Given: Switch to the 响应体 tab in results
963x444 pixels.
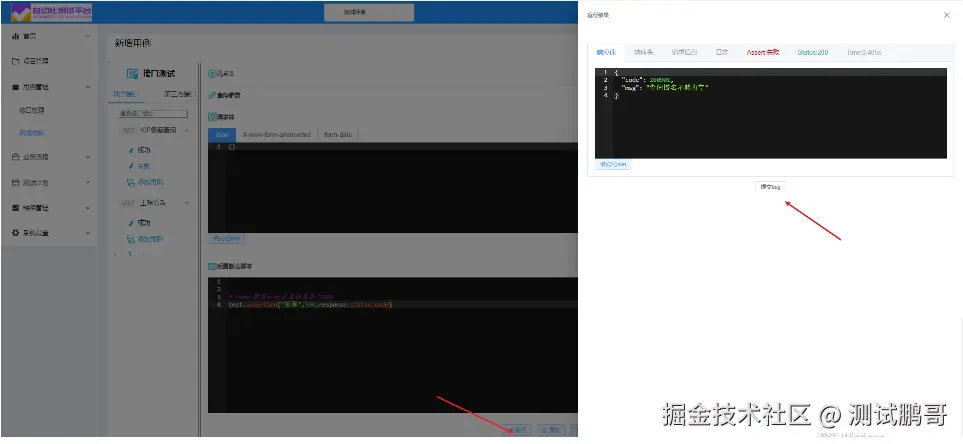Looking at the screenshot, I should pos(606,52).
